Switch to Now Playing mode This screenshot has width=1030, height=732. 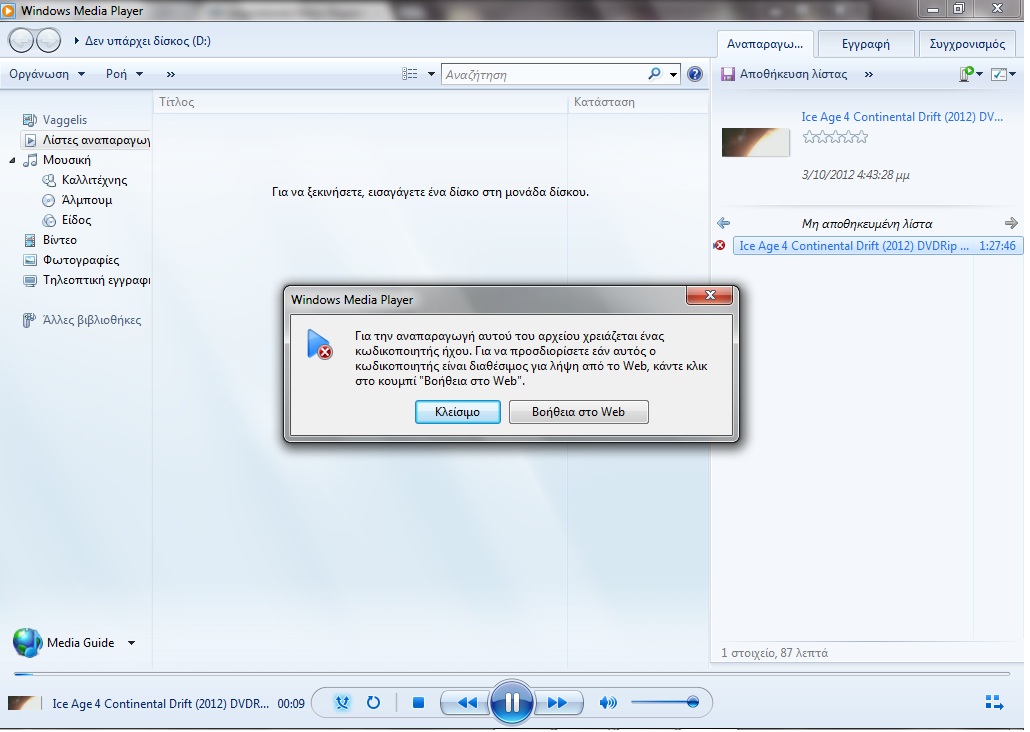point(995,702)
